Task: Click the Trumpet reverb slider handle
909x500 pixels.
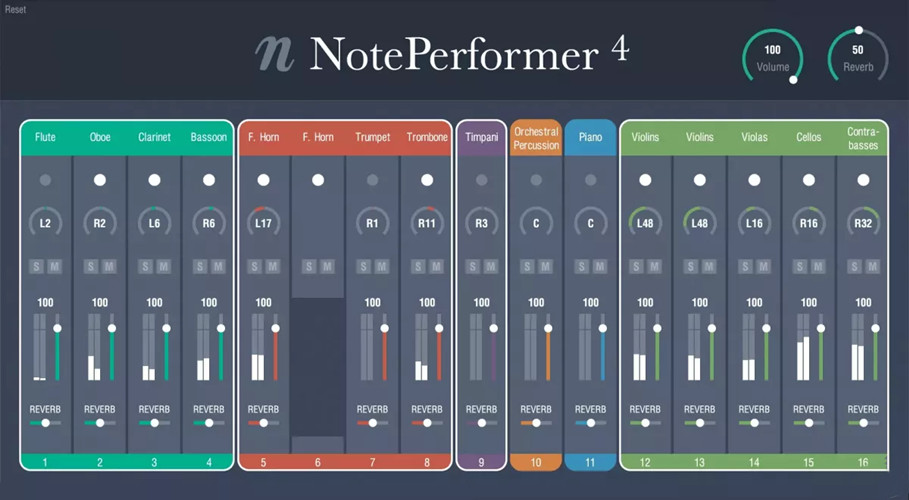Action: click(x=372, y=423)
